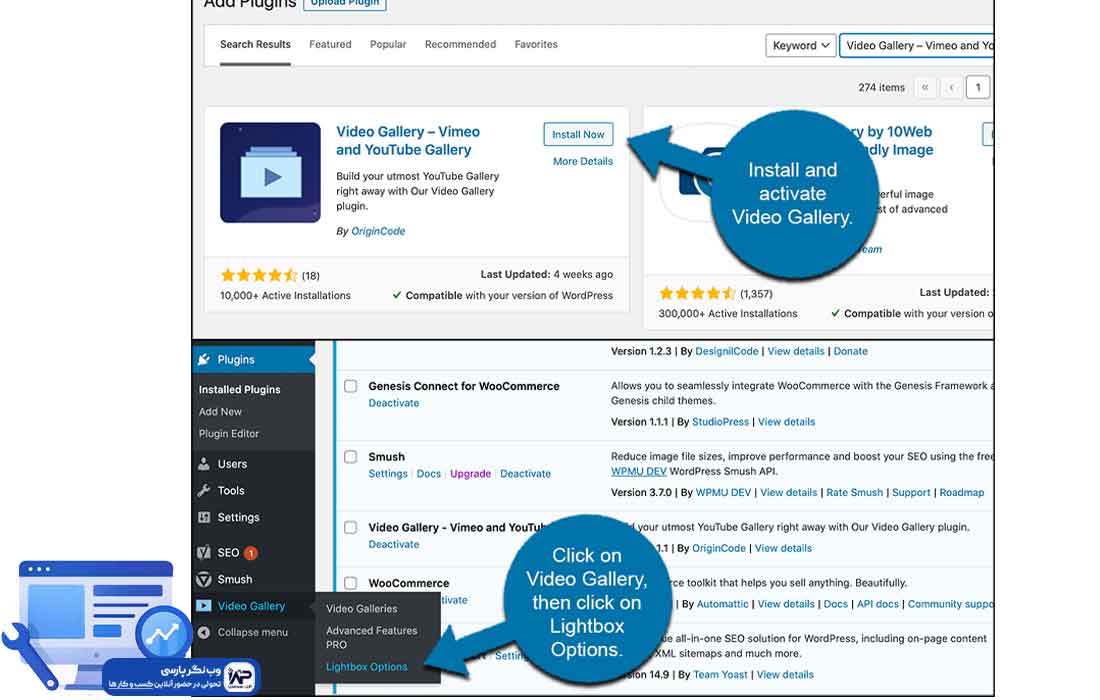Viewport: 1100px width, 700px height.
Task: Go to first page of plugin results
Action: (925, 88)
